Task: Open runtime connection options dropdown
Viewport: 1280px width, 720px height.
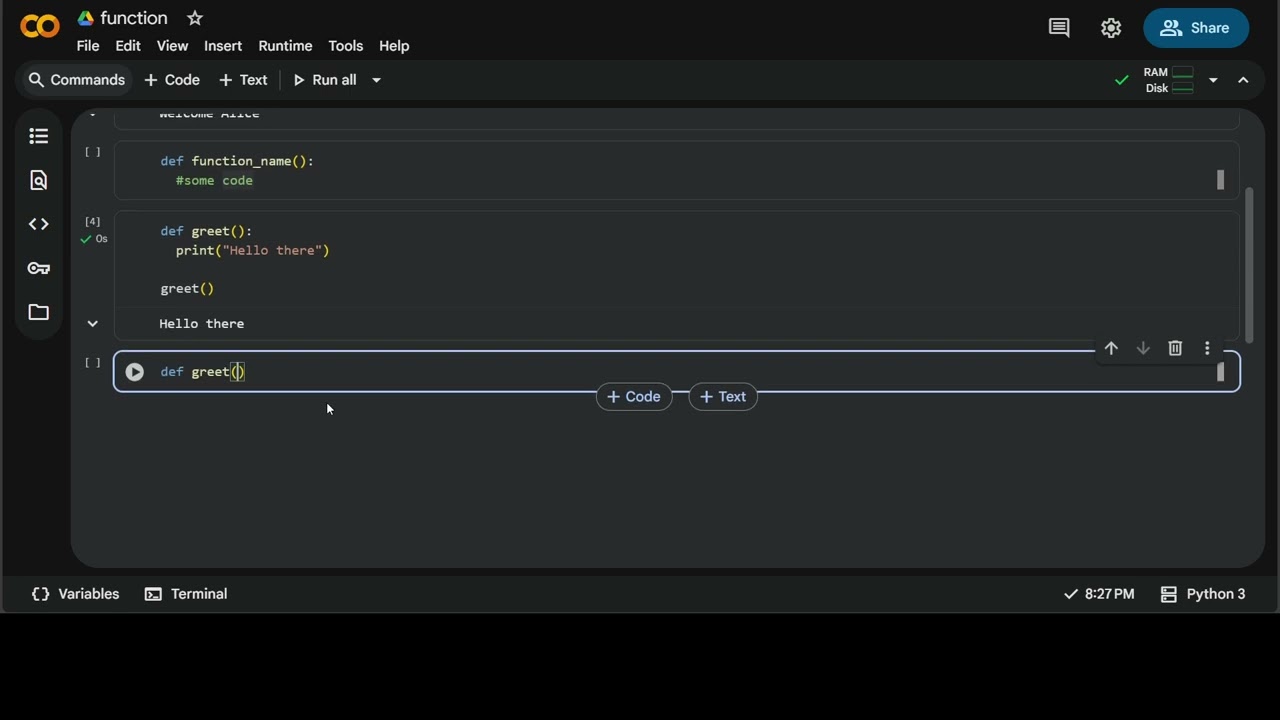Action: [x=1213, y=80]
